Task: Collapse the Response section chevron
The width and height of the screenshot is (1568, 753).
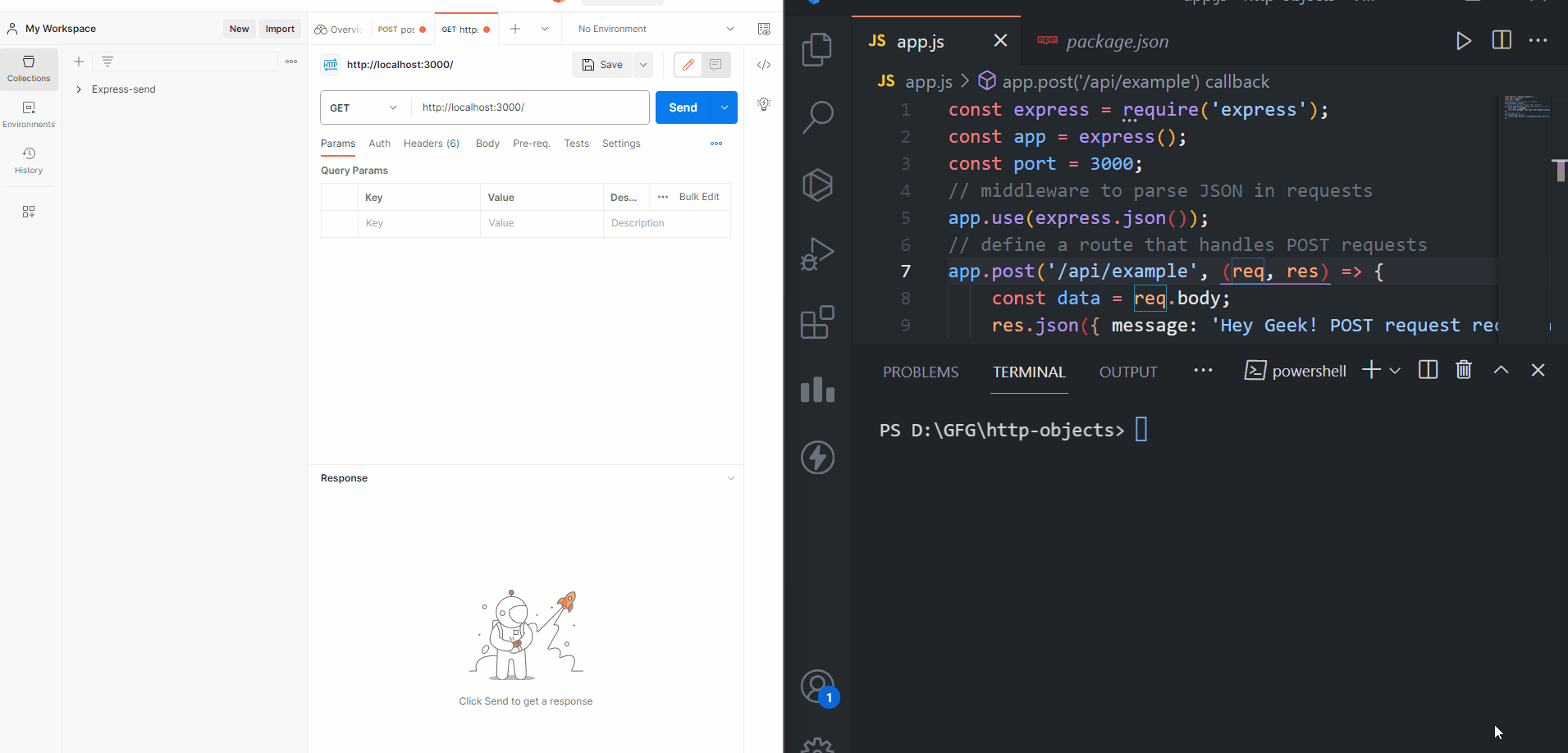Action: (731, 478)
